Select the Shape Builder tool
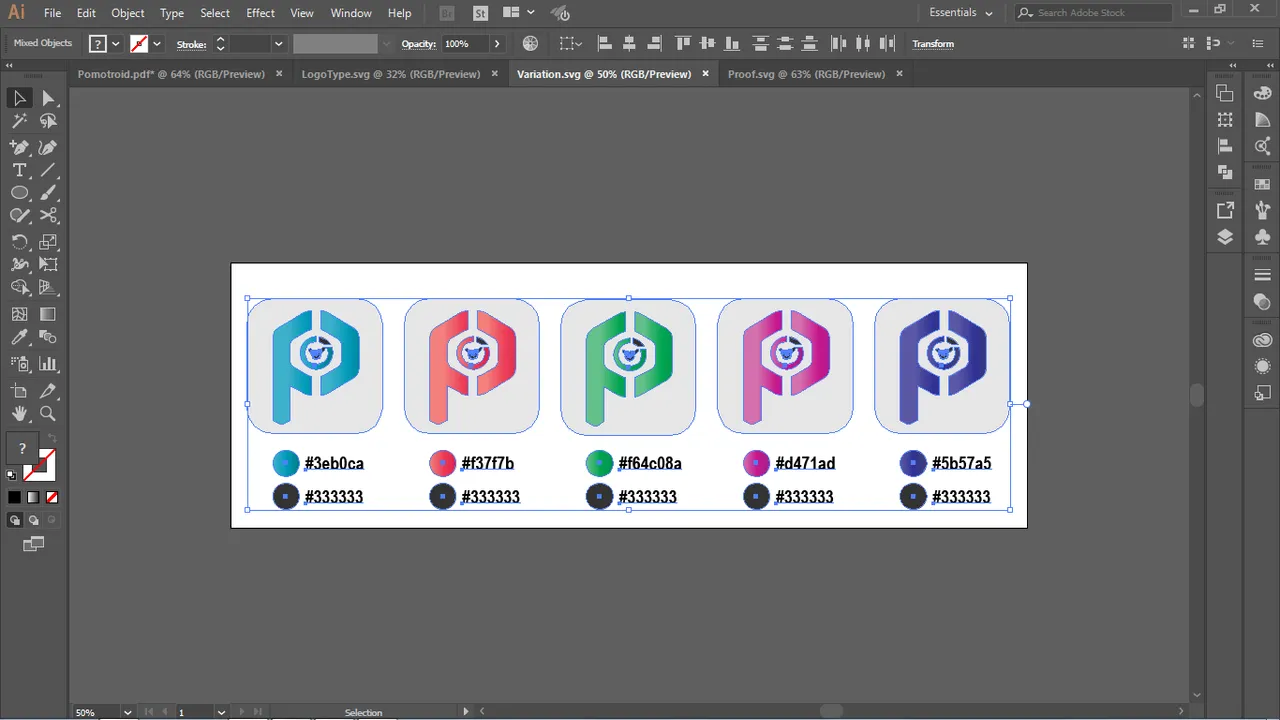Viewport: 1280px width, 720px height. 19,288
